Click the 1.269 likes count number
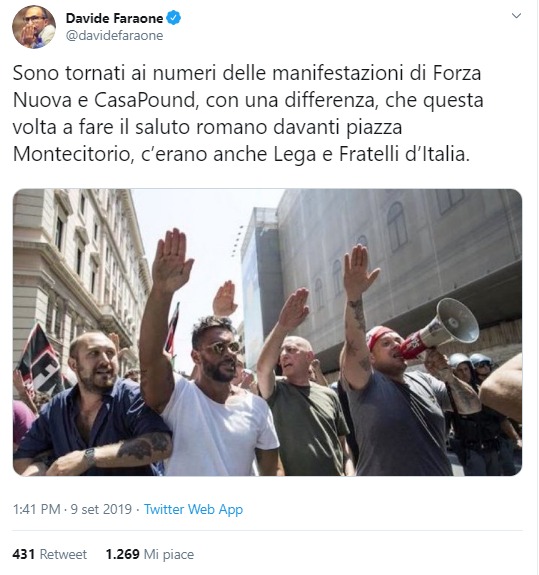Image resolution: width=539 pixels, height=575 pixels. 122,554
